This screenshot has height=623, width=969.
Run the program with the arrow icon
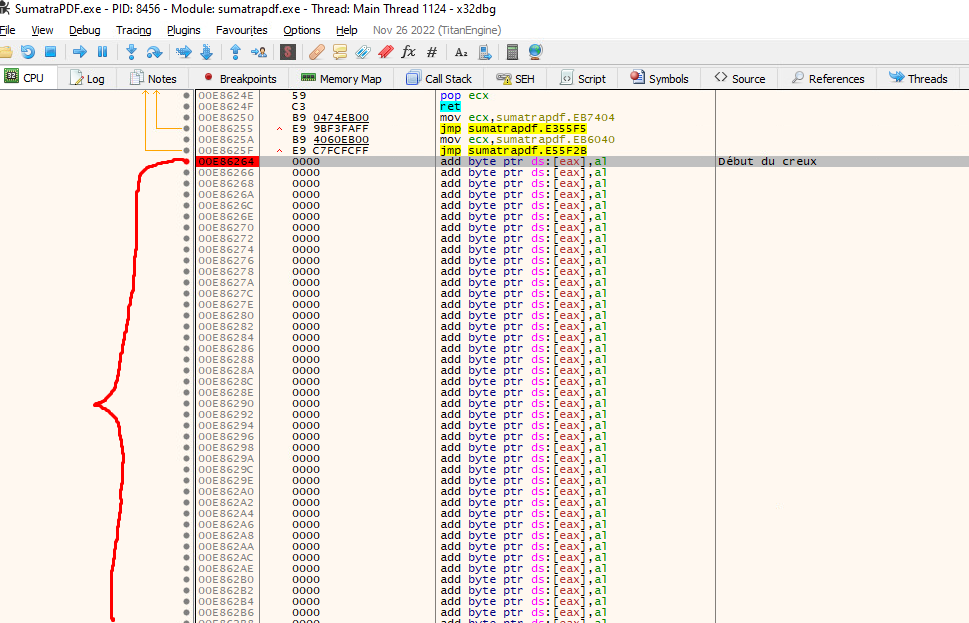(x=79, y=52)
